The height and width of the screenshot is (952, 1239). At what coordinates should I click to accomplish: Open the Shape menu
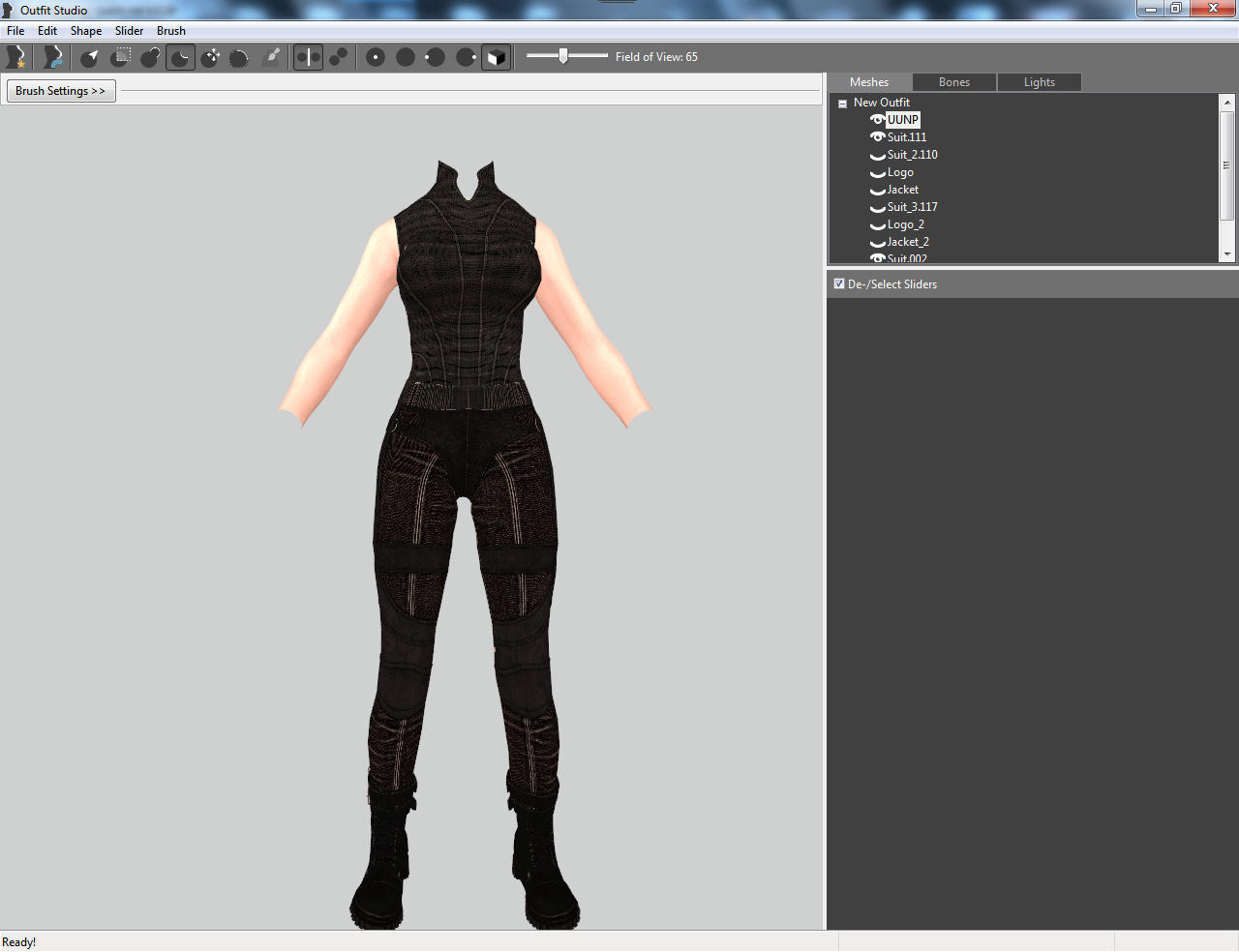pyautogui.click(x=86, y=31)
